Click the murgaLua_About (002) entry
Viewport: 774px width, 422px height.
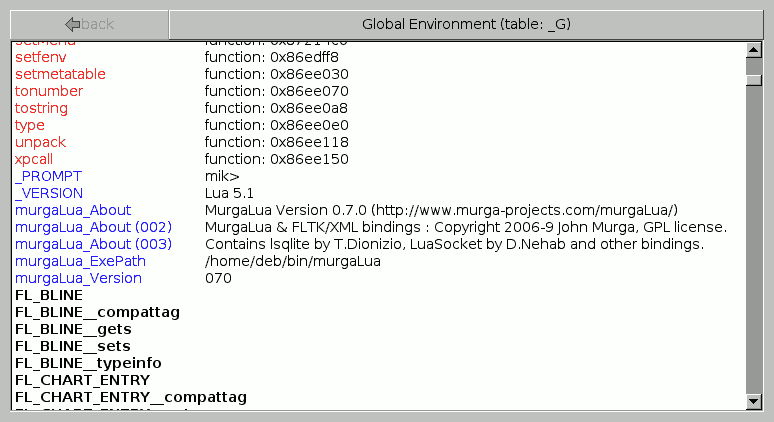[x=93, y=227]
